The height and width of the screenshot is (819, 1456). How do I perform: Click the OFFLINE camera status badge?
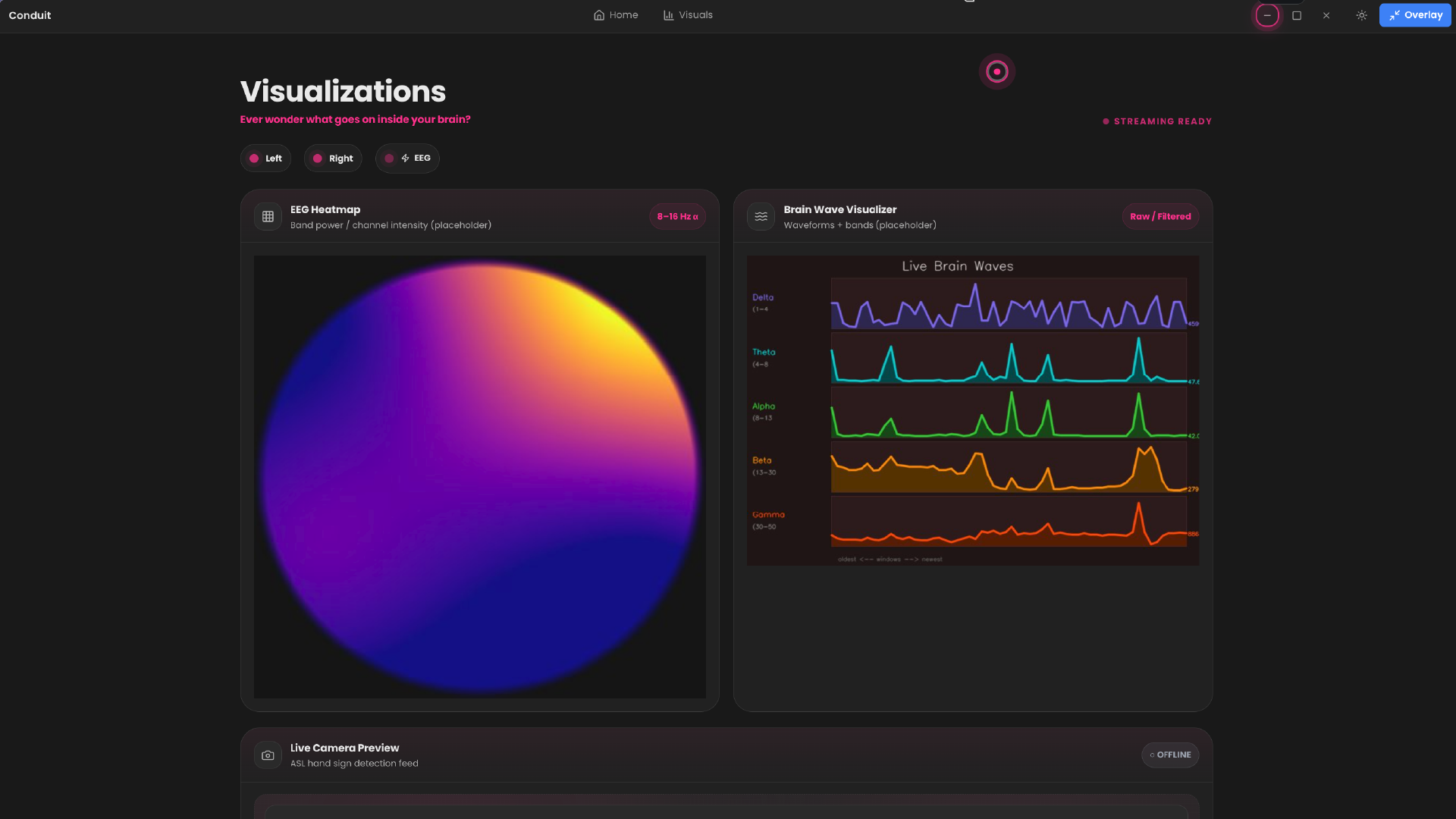tap(1169, 755)
